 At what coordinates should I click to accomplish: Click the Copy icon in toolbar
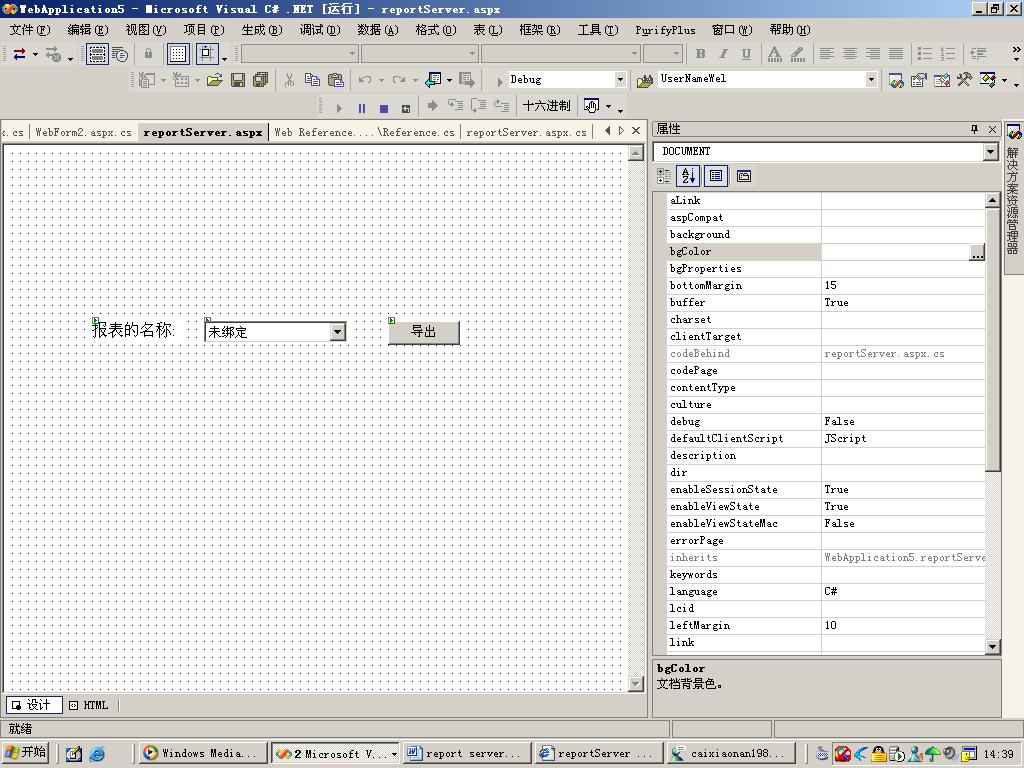tap(312, 80)
